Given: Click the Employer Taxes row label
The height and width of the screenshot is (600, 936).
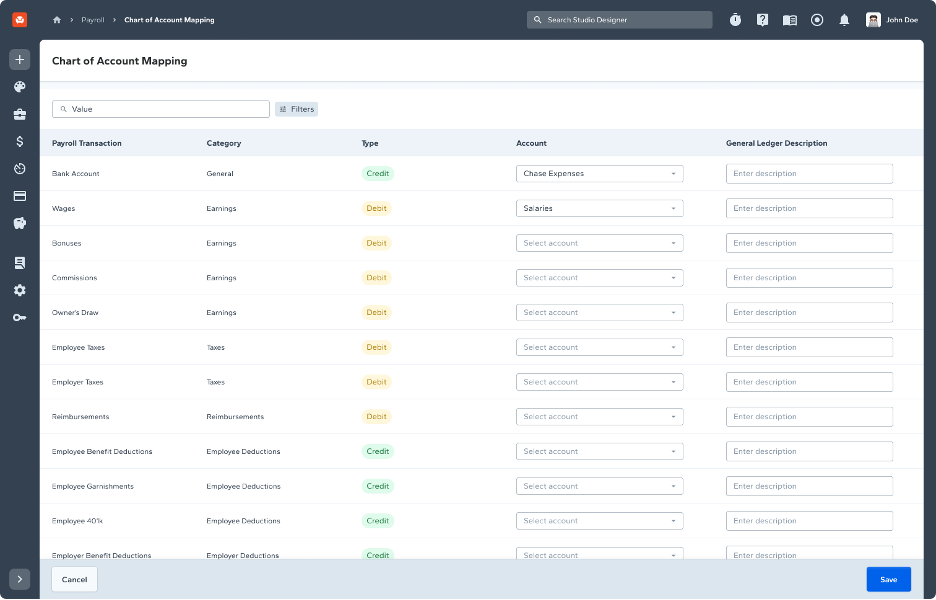Looking at the screenshot, I should [78, 382].
